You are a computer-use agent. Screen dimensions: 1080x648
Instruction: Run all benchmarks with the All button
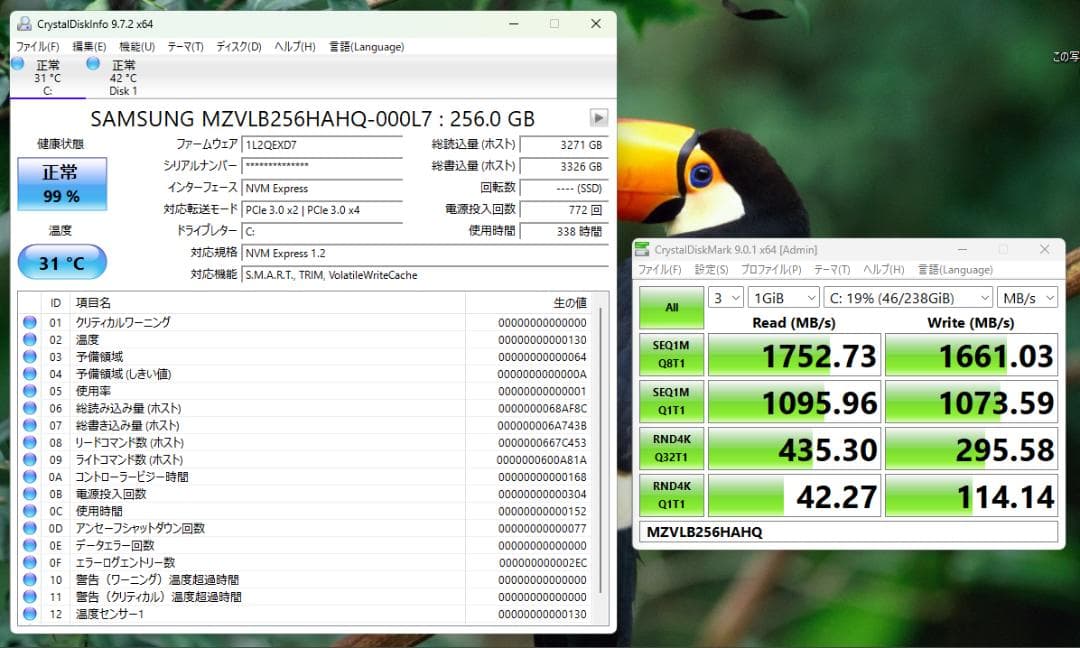coord(670,307)
